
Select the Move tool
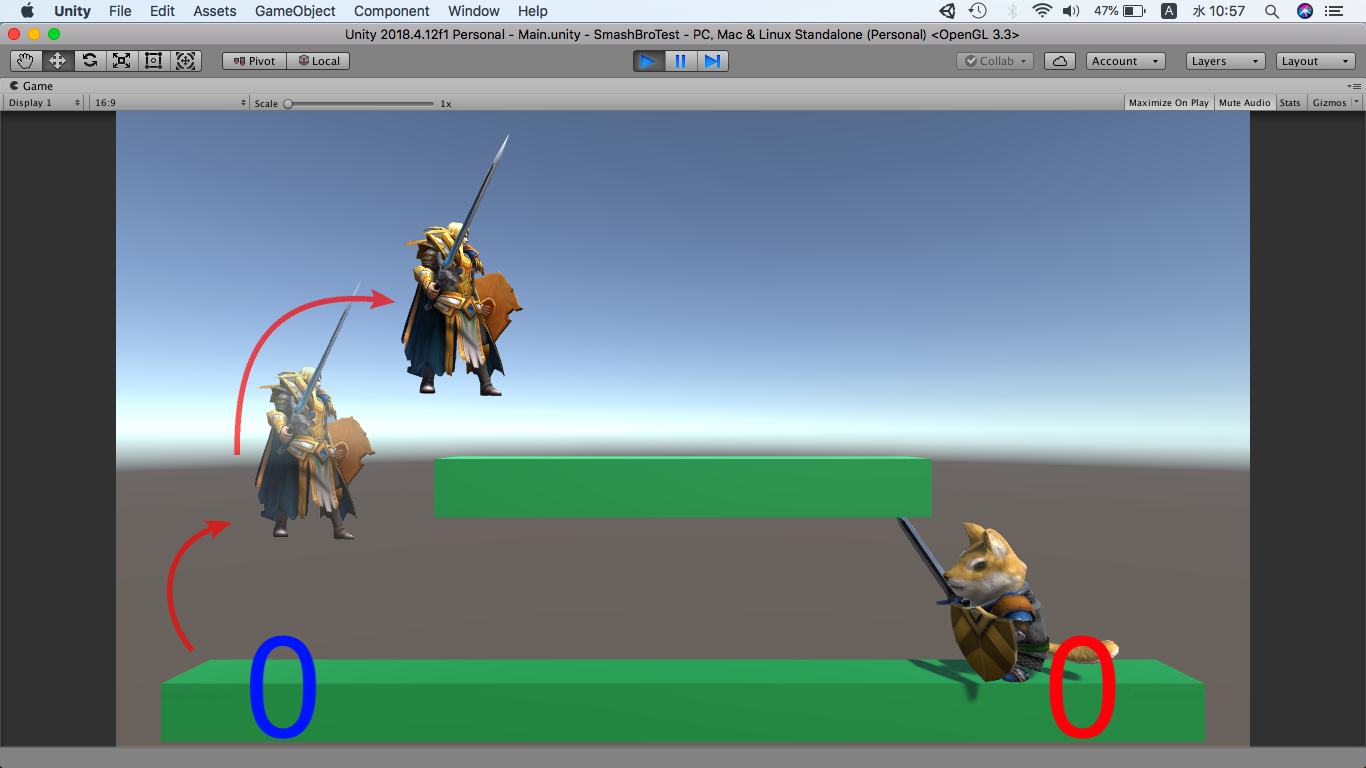click(x=58, y=61)
